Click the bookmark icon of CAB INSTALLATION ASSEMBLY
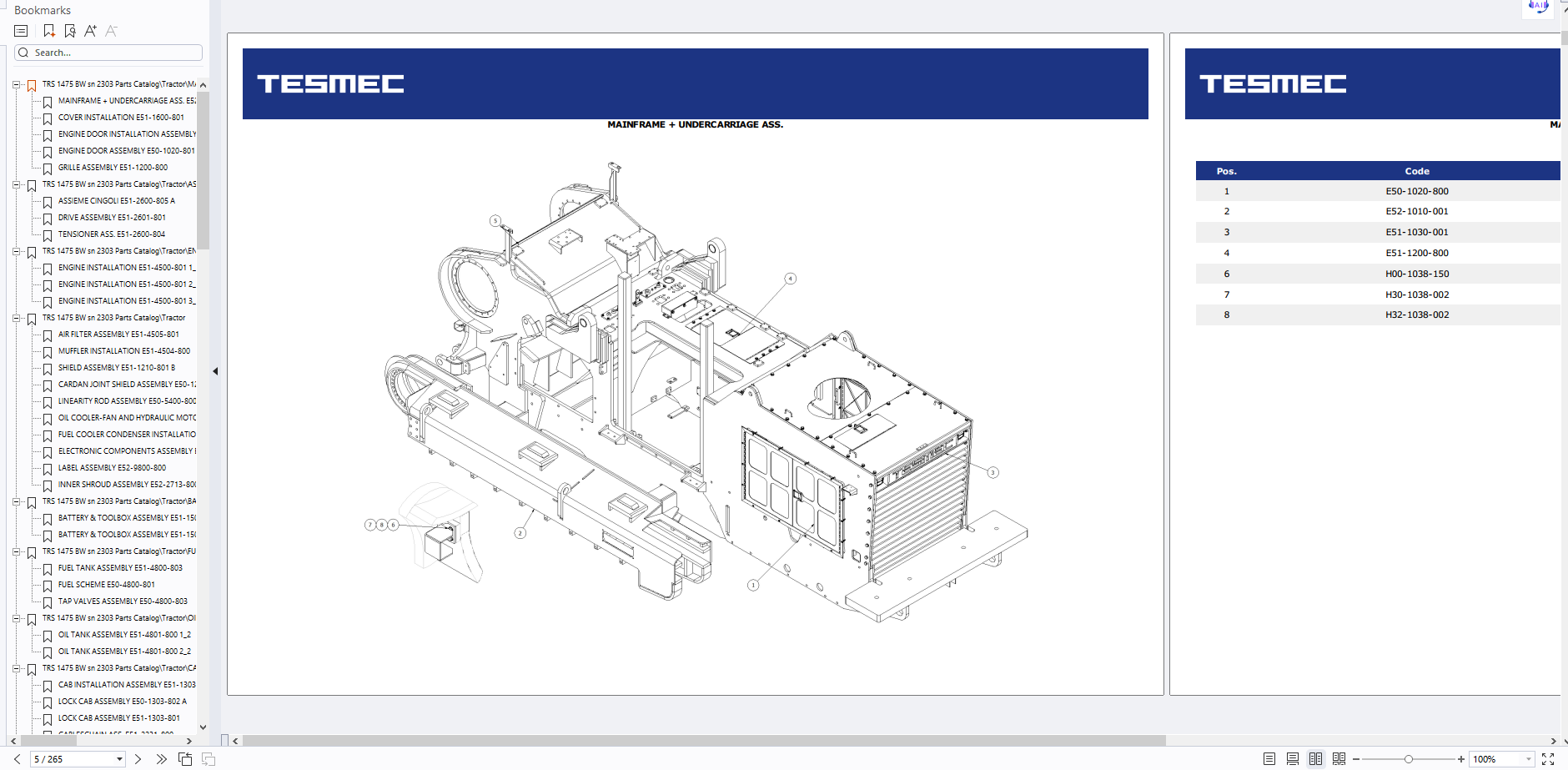The width and height of the screenshot is (1568, 770). 48,686
